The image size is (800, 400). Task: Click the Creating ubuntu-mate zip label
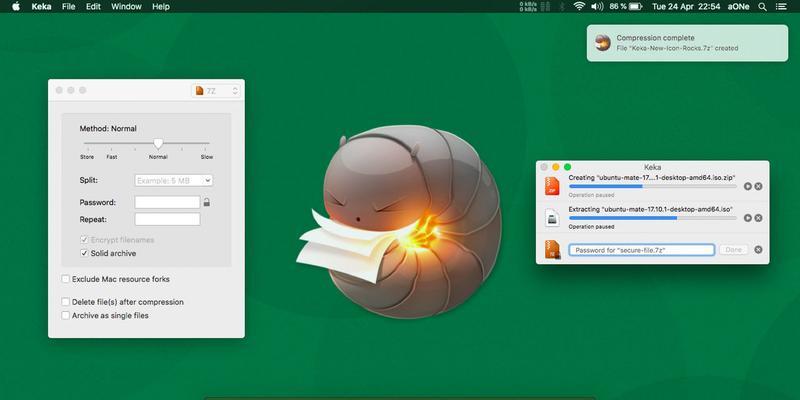click(651, 178)
